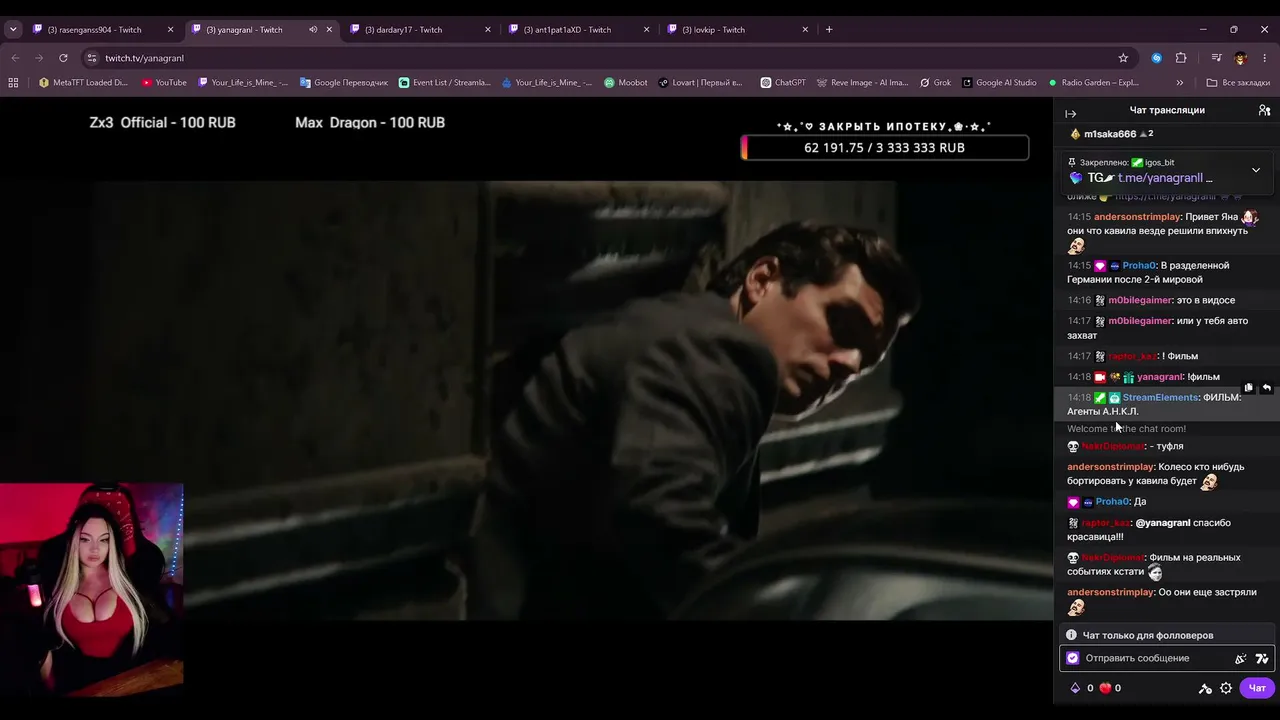Open the apps grid in bookmarks bar
This screenshot has height=720, width=1280.
pos(15,83)
